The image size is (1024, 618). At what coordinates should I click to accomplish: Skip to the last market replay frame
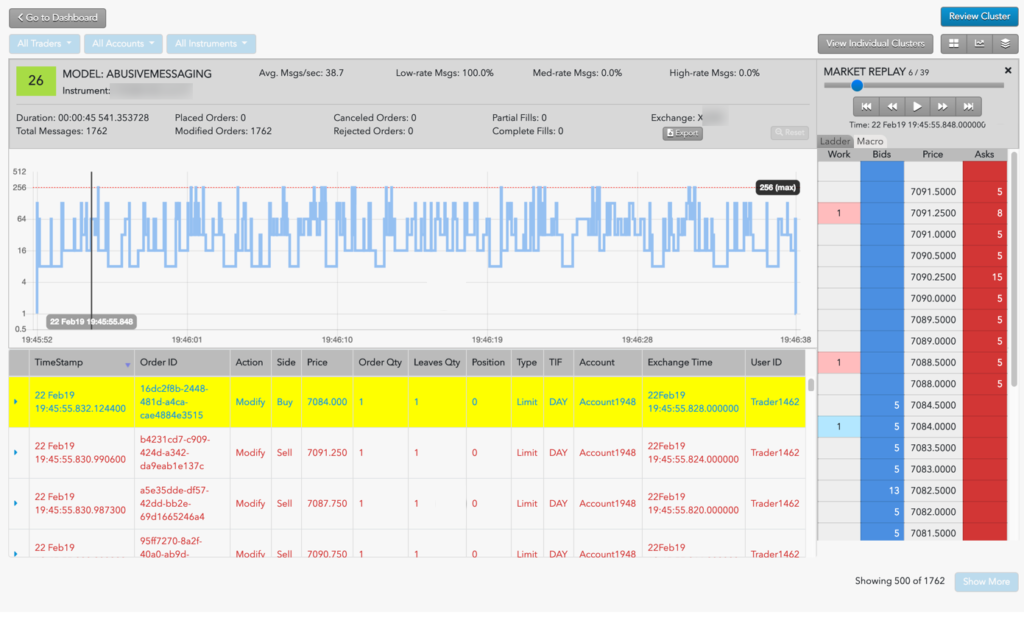[967, 106]
